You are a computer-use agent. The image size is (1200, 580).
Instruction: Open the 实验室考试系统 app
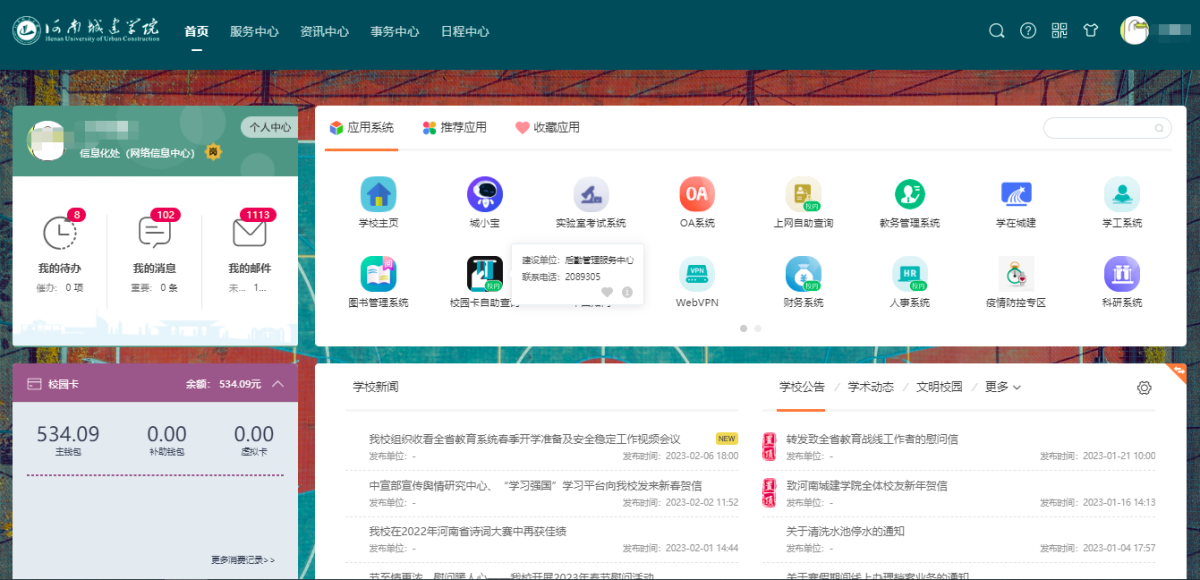pos(591,194)
